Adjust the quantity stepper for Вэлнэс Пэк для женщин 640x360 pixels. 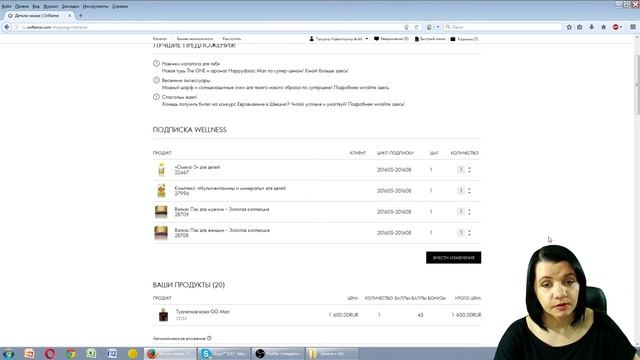tap(469, 233)
